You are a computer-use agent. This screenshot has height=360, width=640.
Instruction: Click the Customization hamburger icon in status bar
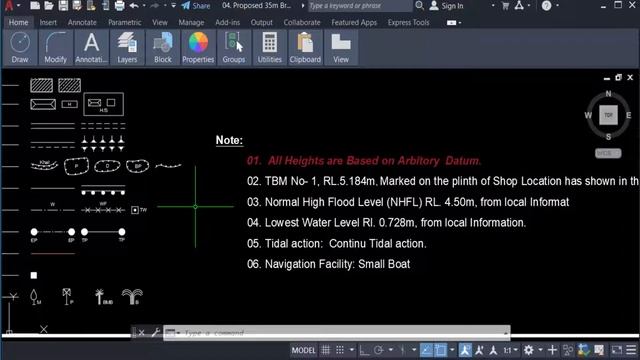click(x=631, y=350)
